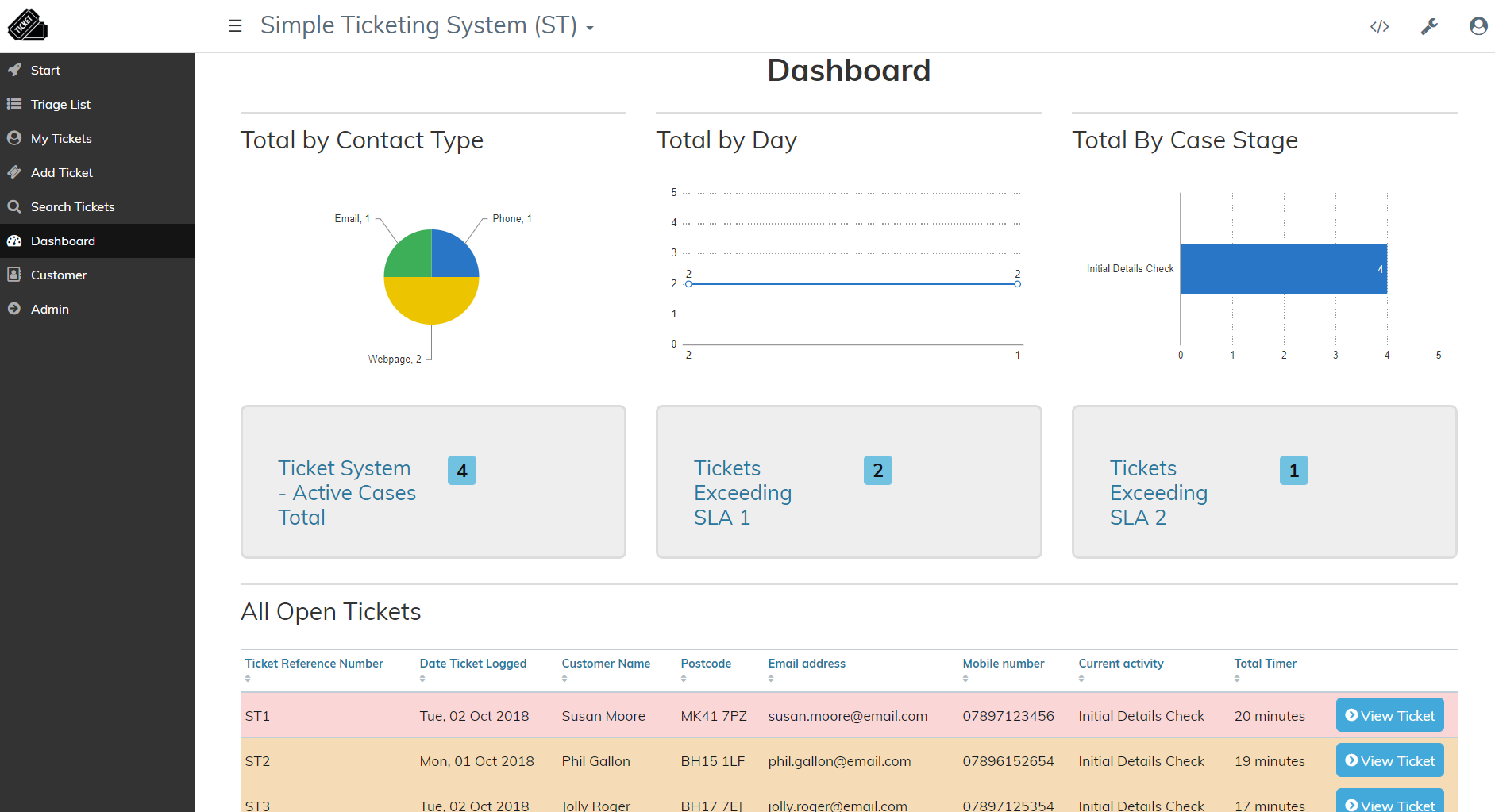Open the Triage List via its list icon
Image resolution: width=1495 pixels, height=812 pixels.
tap(15, 104)
